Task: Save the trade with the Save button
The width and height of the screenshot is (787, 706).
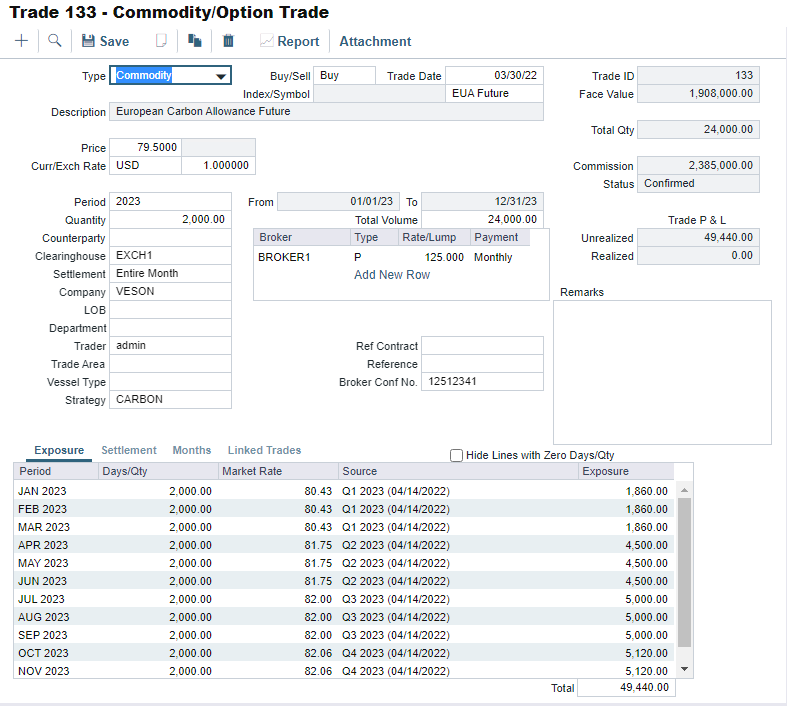Action: coord(105,41)
